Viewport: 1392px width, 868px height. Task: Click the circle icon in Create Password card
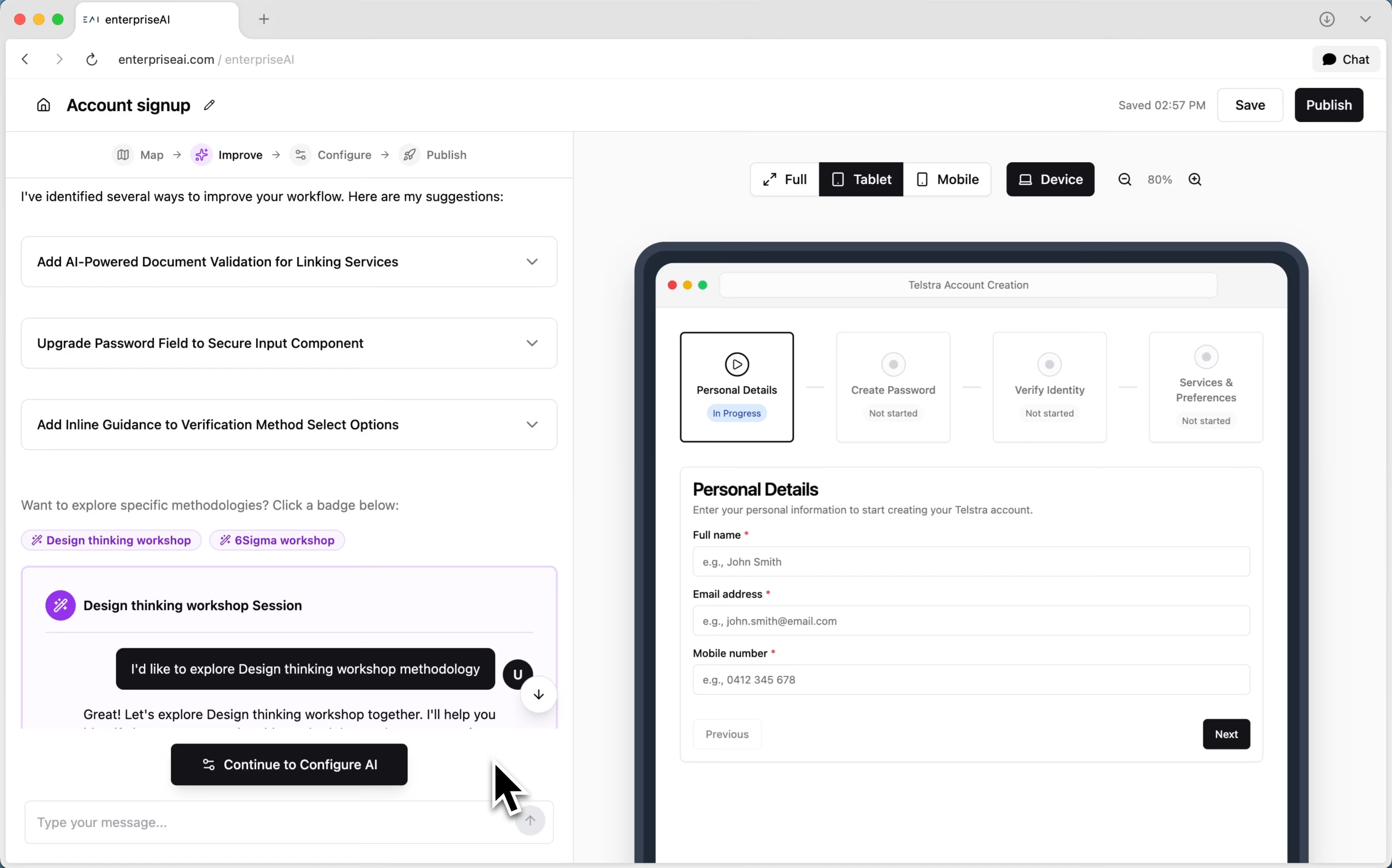click(893, 364)
